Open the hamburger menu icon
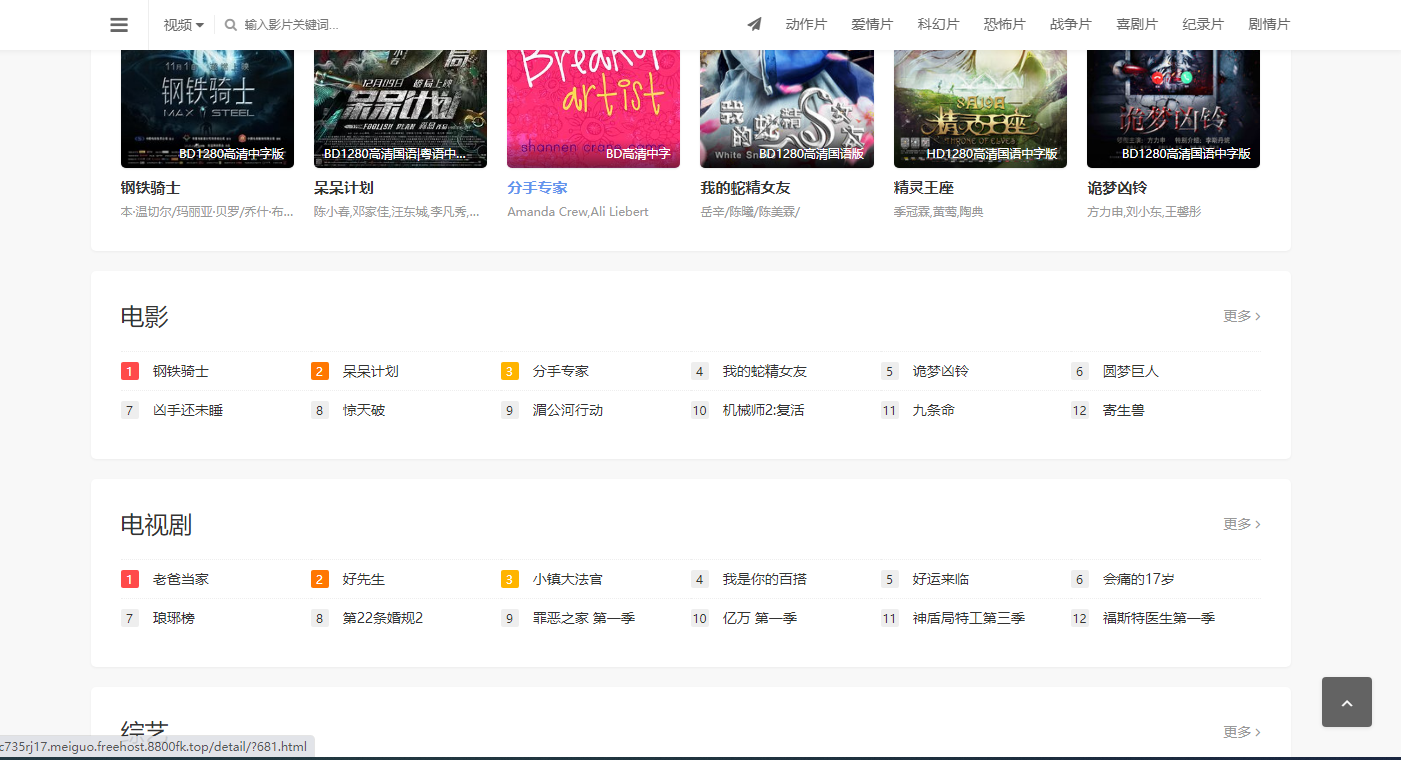 119,25
